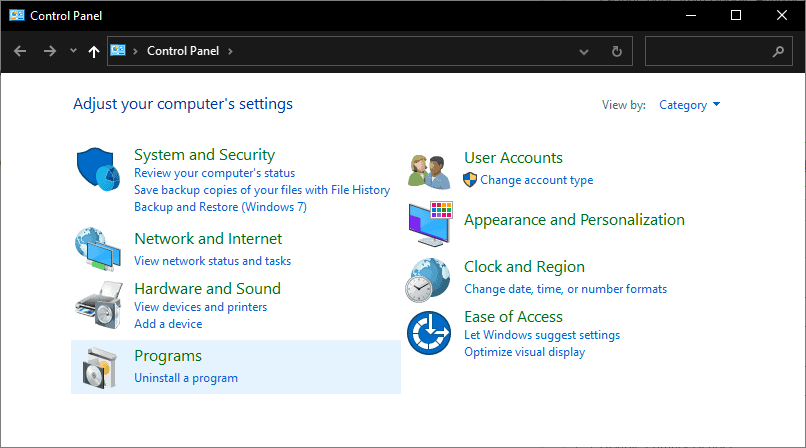Open the User Accounts people icon
This screenshot has height=448, width=806.
click(x=429, y=172)
